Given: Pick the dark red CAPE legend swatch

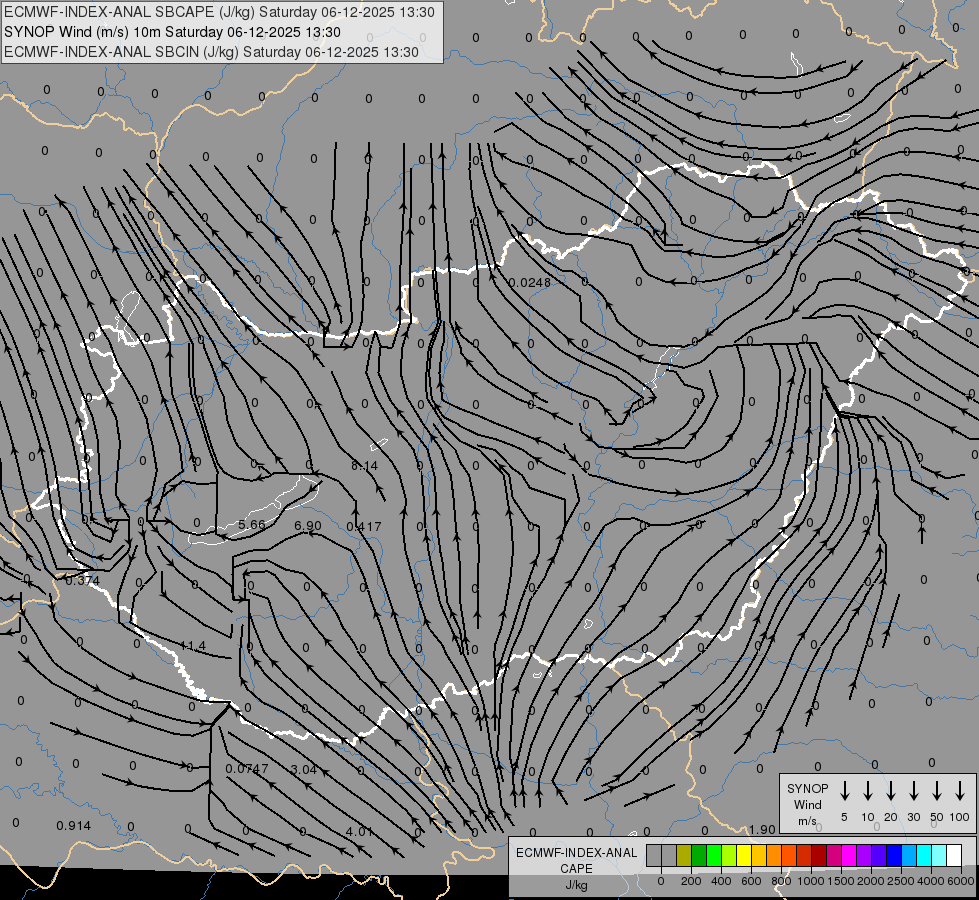Looking at the screenshot, I should (819, 855).
